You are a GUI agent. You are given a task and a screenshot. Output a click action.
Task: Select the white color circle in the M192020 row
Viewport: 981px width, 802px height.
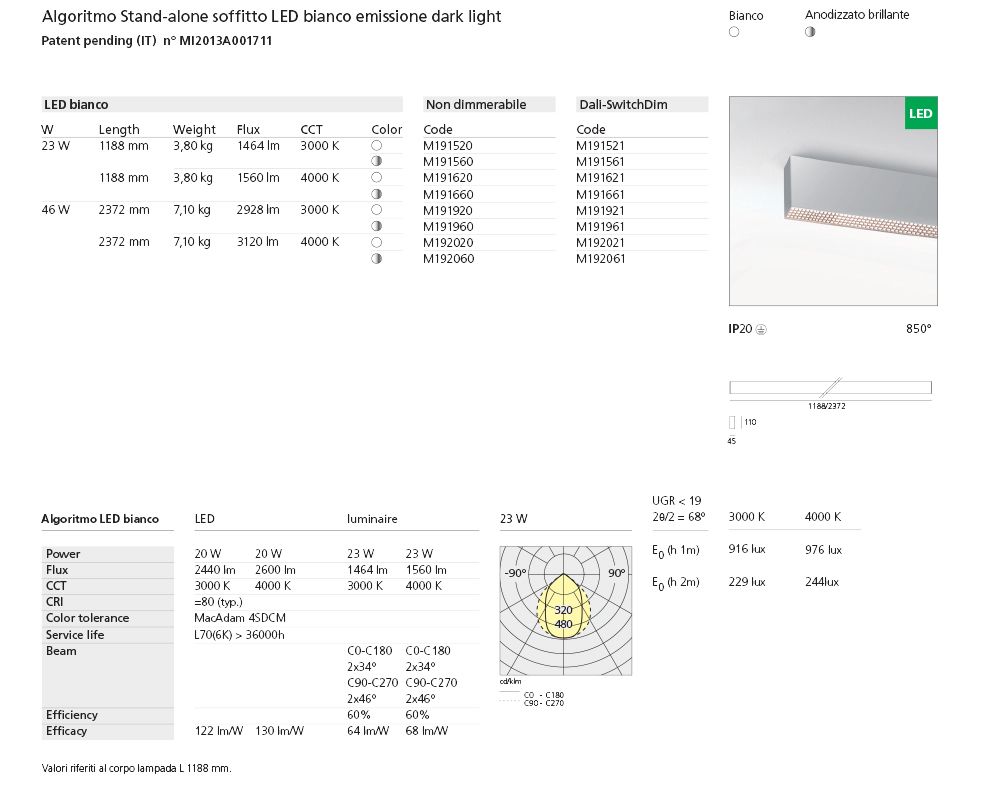(378, 242)
